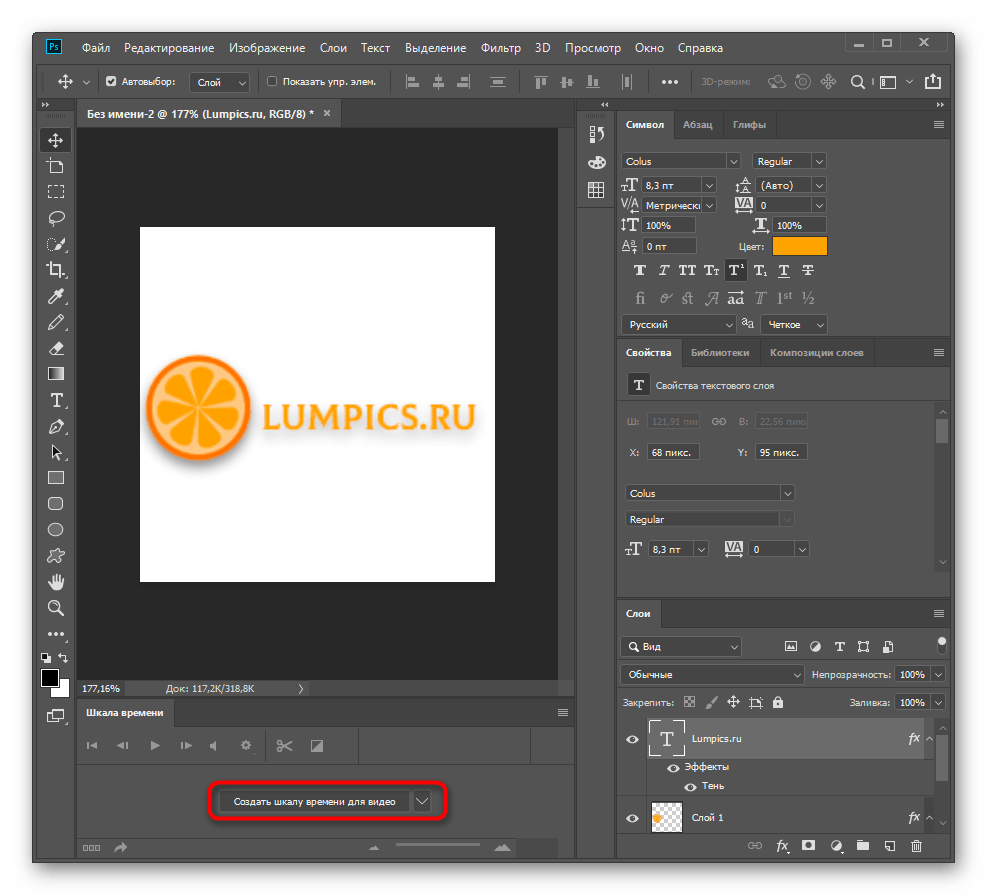Select the Gradient tool
987x895 pixels.
click(x=56, y=374)
